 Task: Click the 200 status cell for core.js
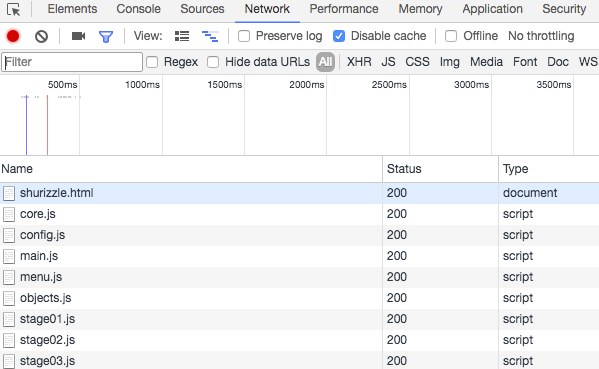pos(440,214)
